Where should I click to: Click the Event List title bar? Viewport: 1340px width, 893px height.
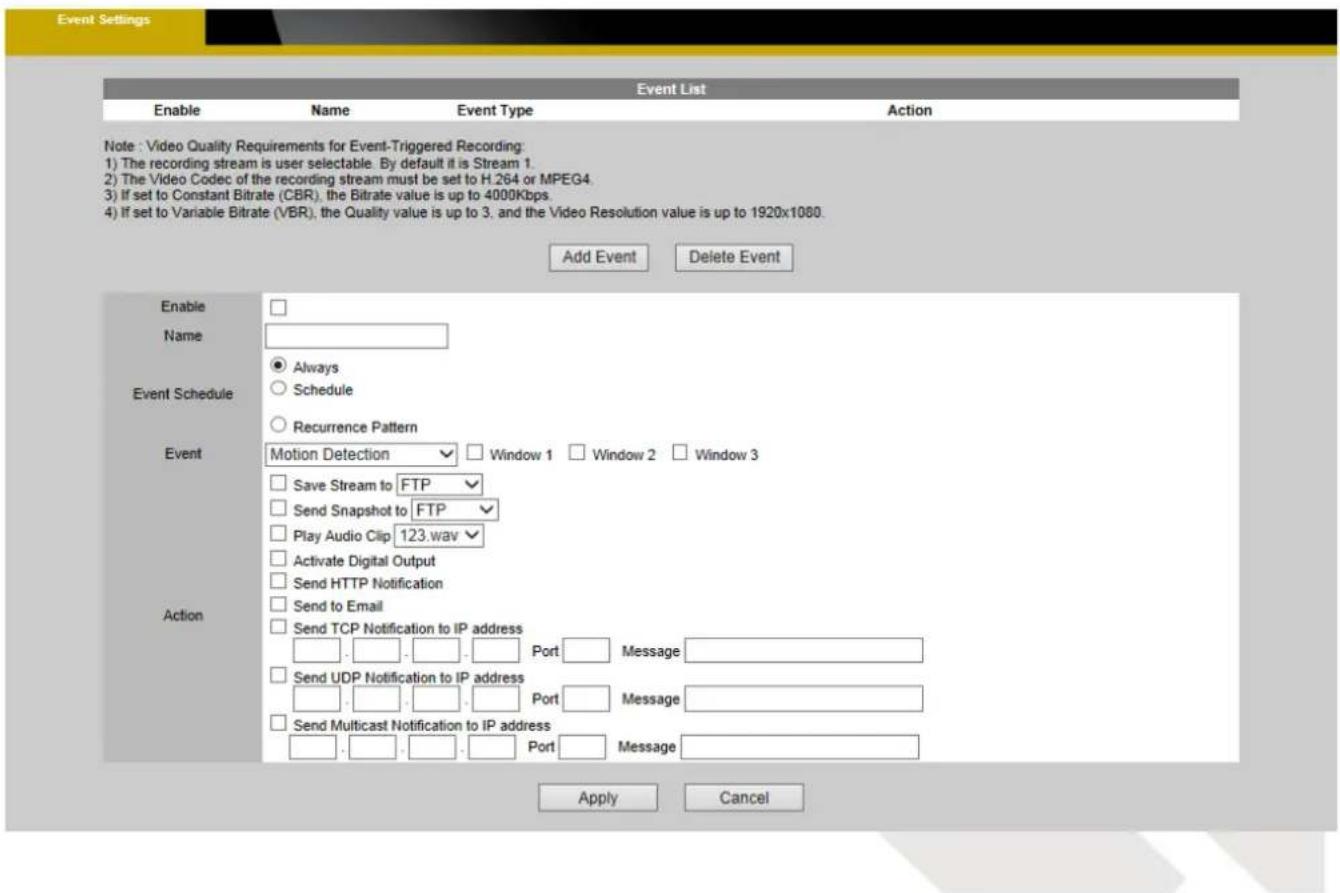(x=671, y=89)
